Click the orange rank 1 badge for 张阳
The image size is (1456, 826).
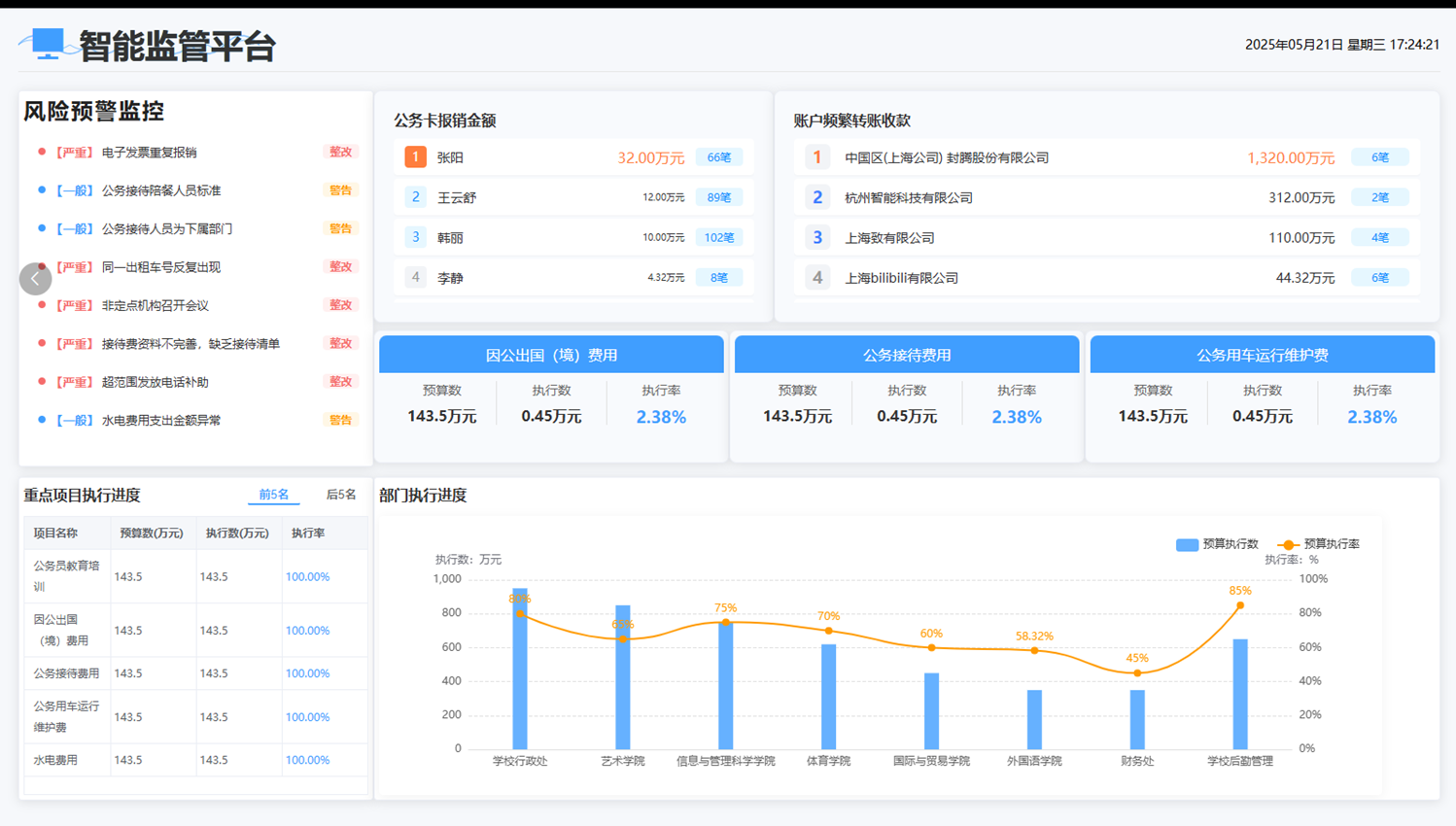415,157
